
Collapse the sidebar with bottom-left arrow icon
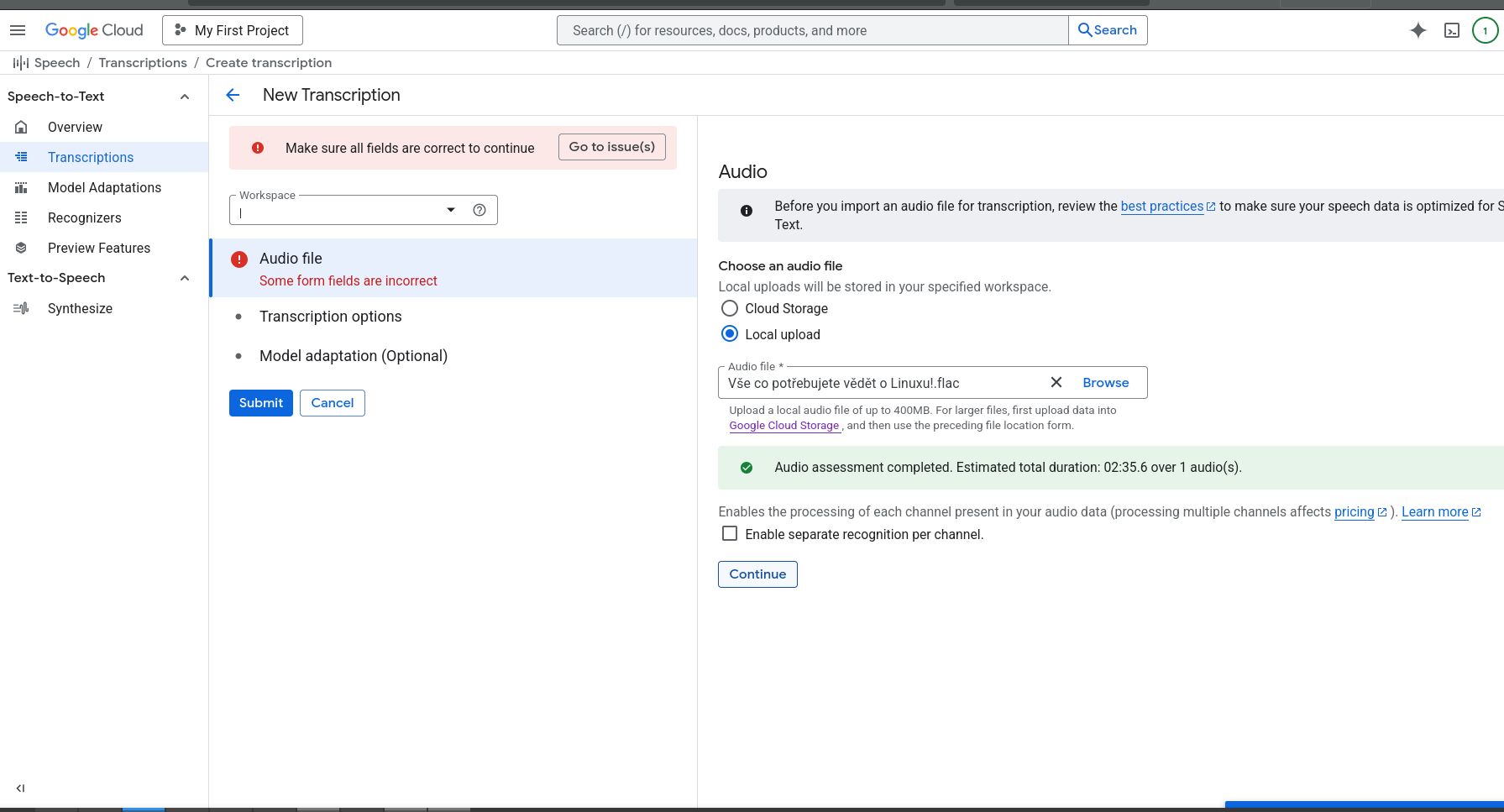coord(20,788)
